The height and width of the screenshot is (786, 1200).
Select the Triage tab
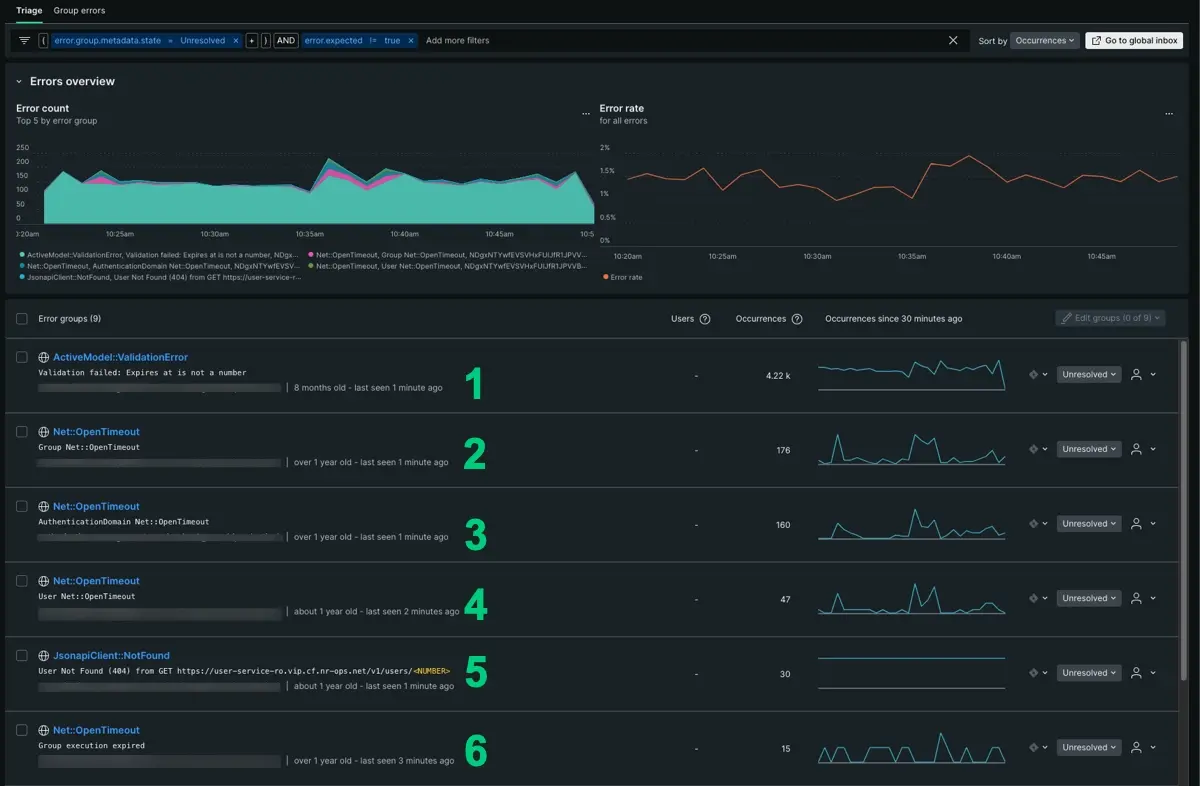29,10
